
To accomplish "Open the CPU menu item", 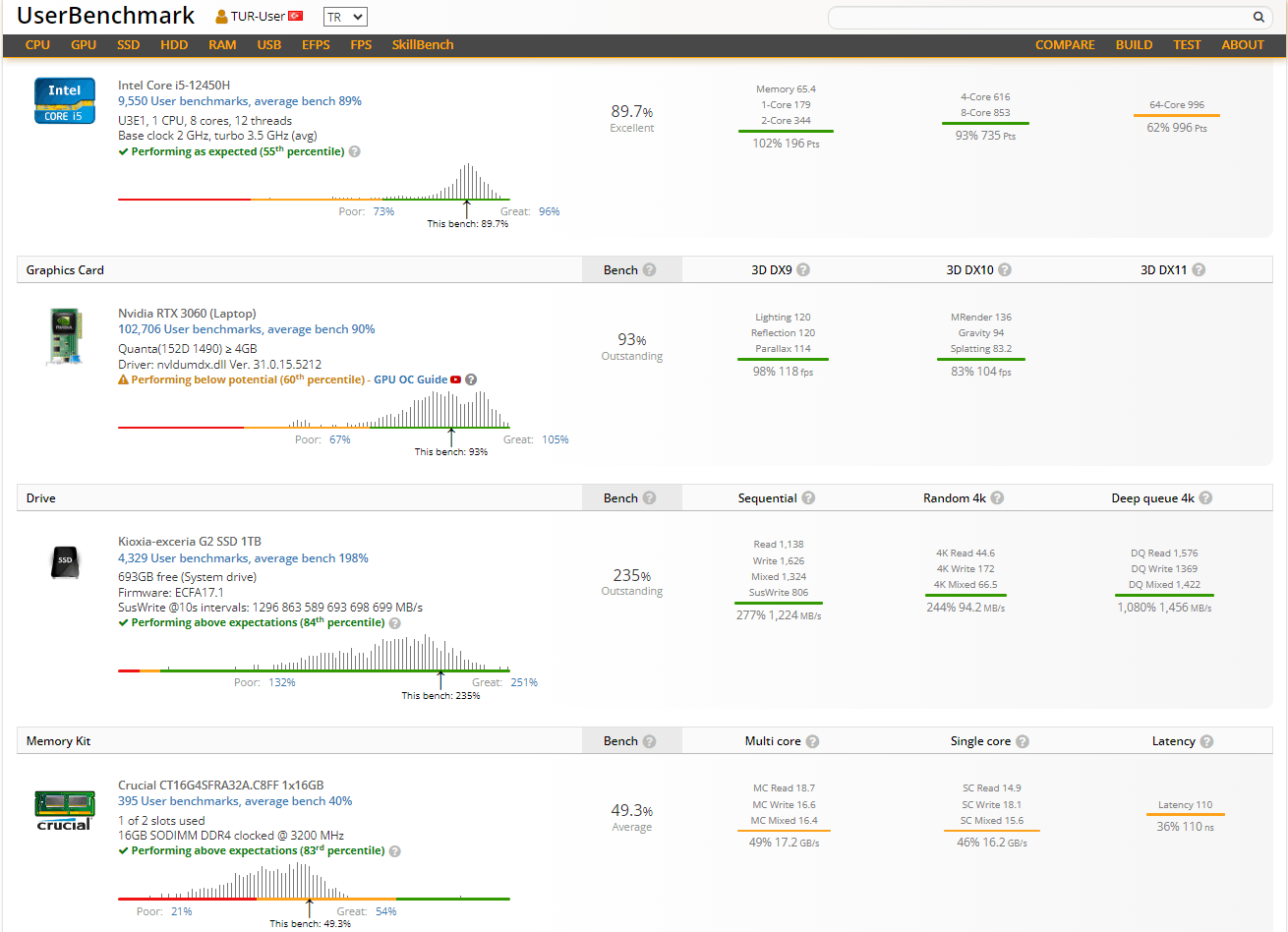I will tap(37, 44).
